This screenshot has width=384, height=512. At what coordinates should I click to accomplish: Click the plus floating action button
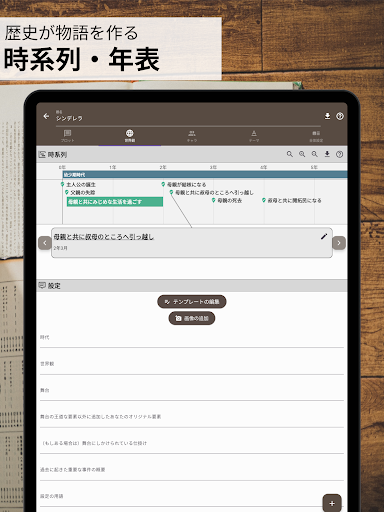coord(332,503)
